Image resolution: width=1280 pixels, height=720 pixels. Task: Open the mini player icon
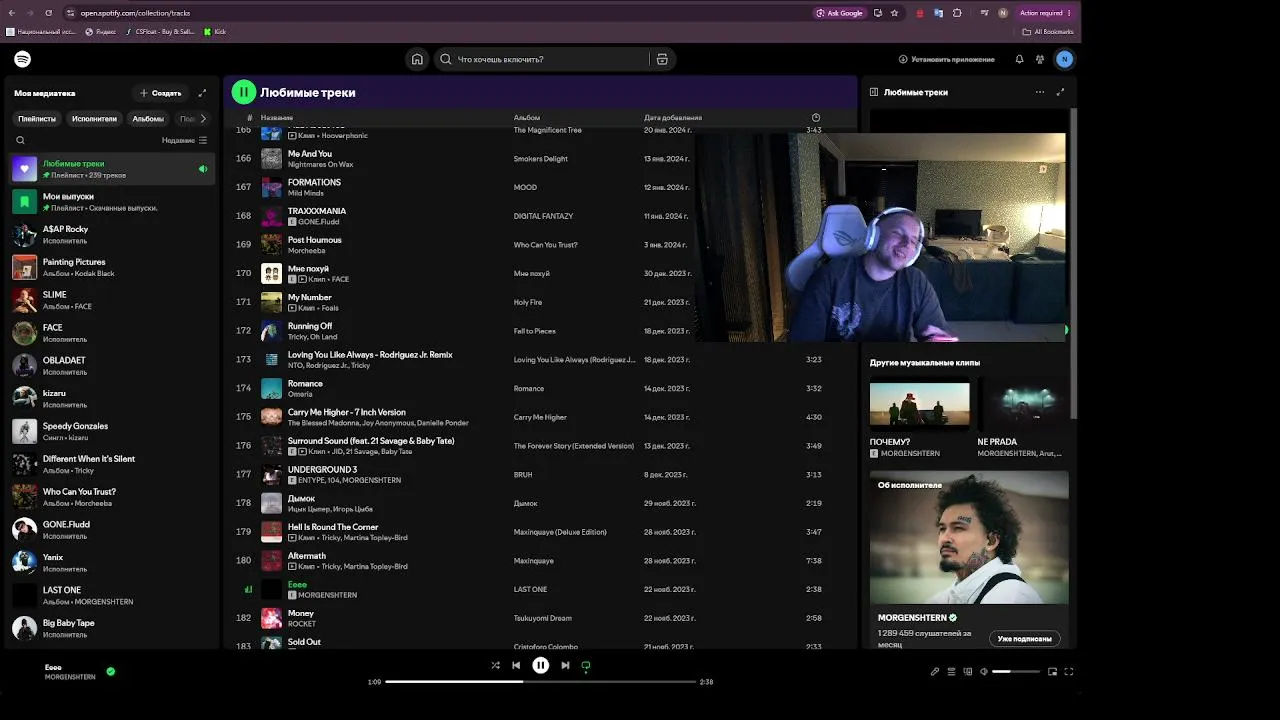click(1052, 672)
